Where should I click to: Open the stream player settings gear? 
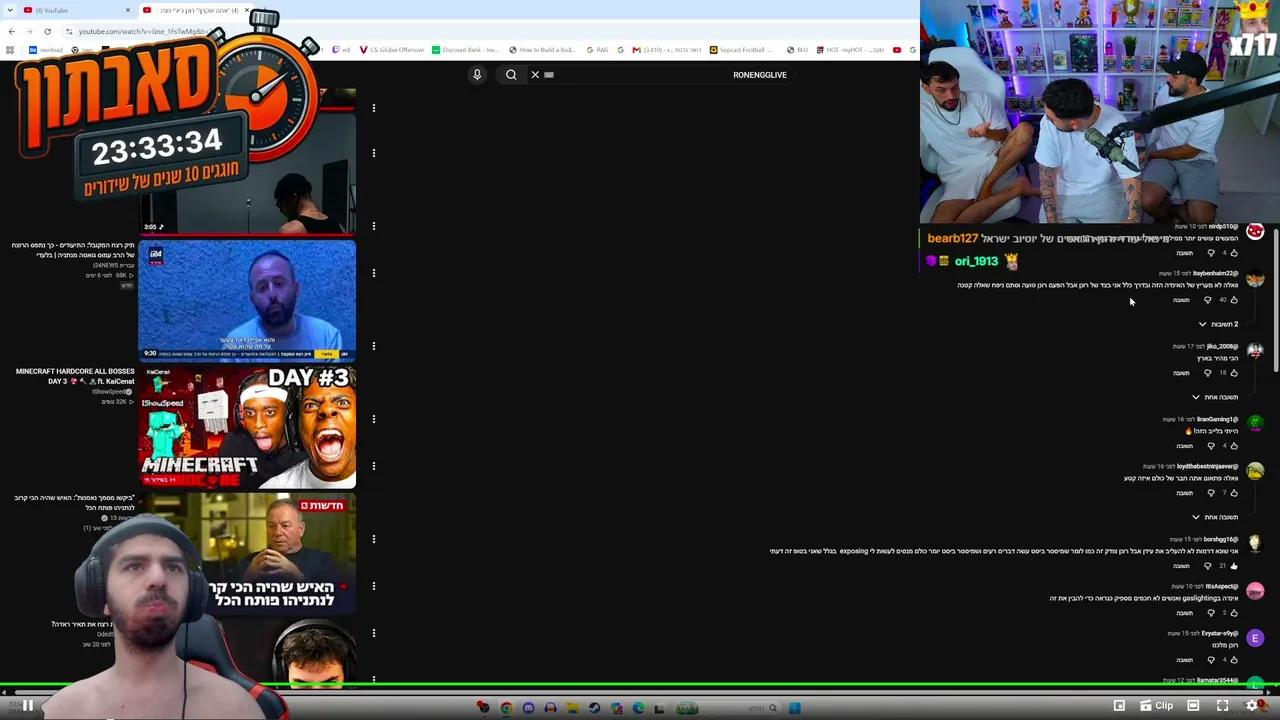(x=1251, y=706)
